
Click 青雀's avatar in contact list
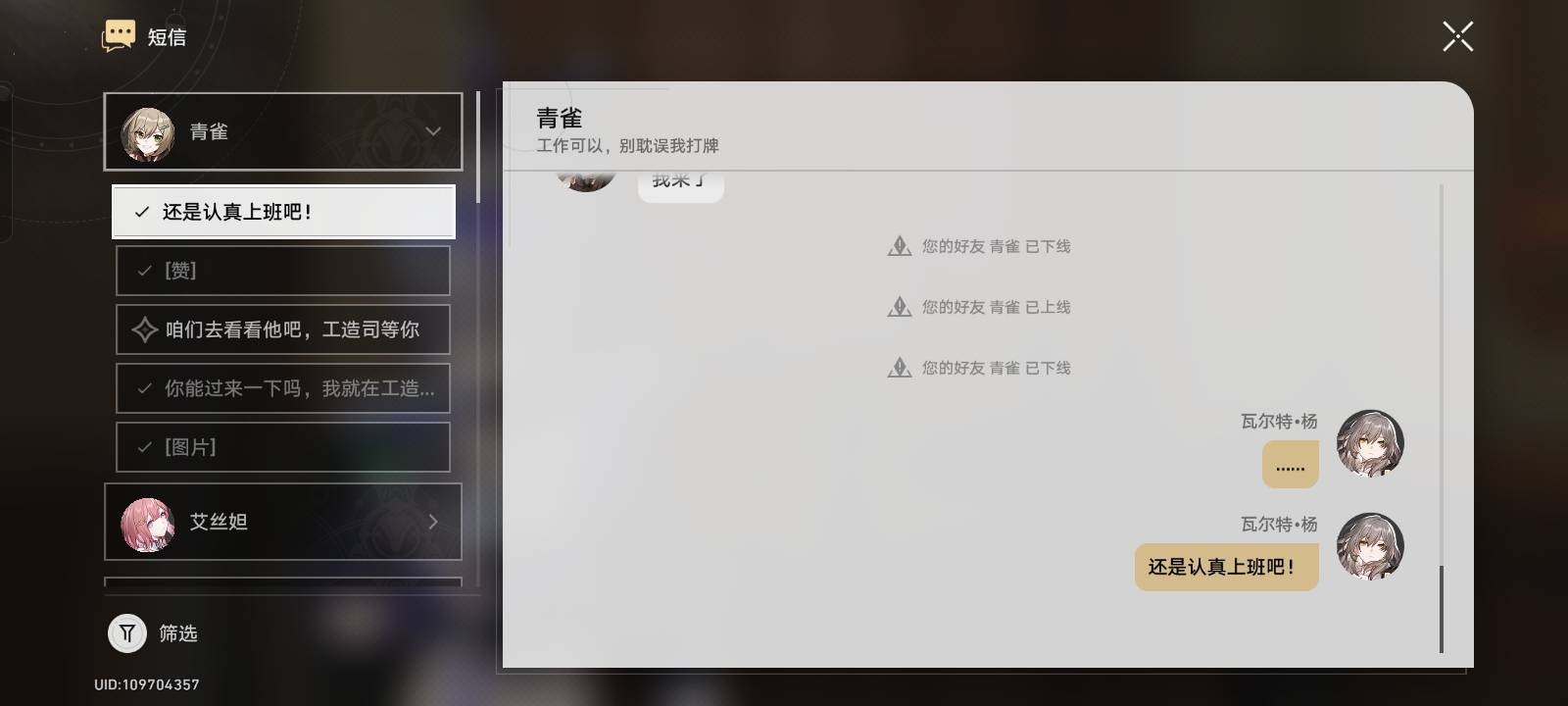pos(147,133)
